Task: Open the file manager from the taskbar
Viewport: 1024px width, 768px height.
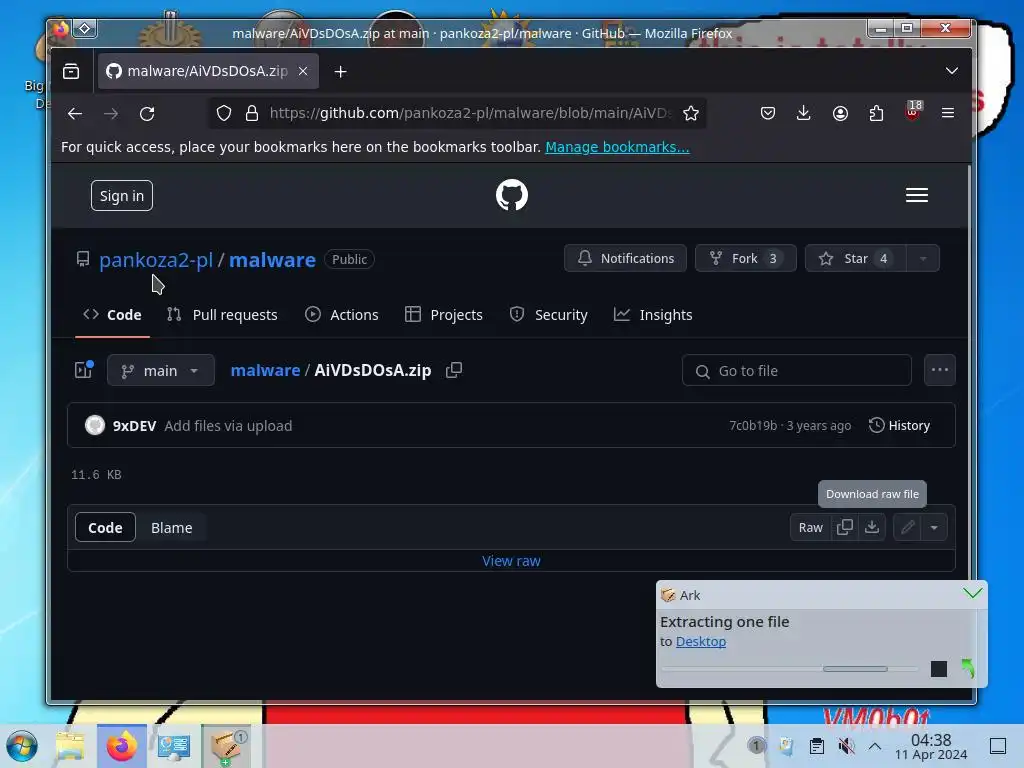Action: (x=69, y=746)
